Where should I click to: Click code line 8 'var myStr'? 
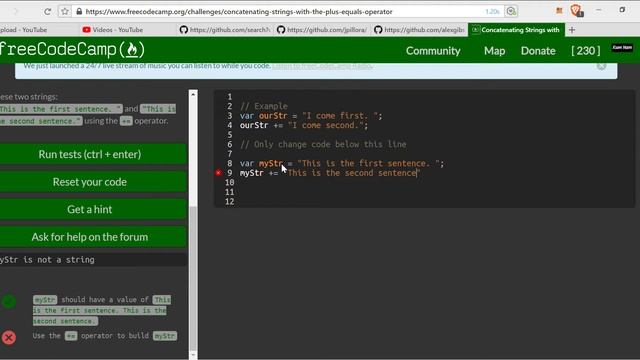pyautogui.click(x=342, y=164)
